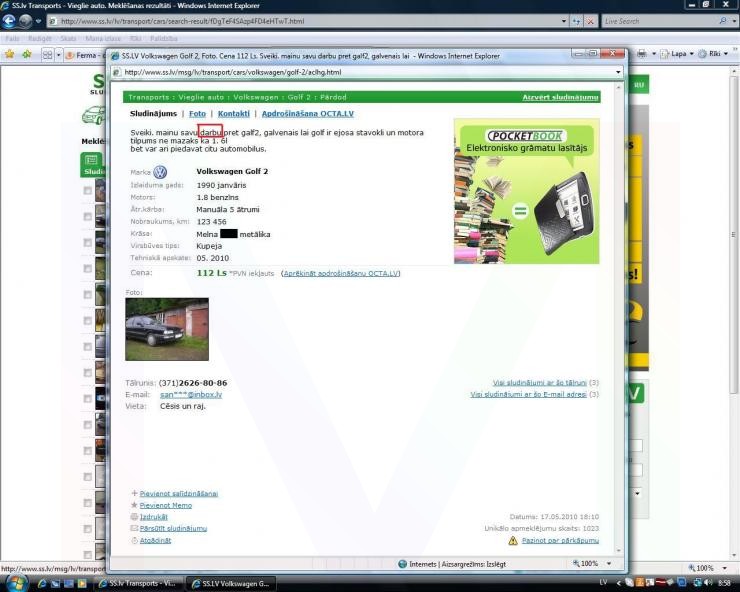This screenshot has height=592, width=740.
Task: Click the yellow warning triangle icon
Action: [x=513, y=541]
